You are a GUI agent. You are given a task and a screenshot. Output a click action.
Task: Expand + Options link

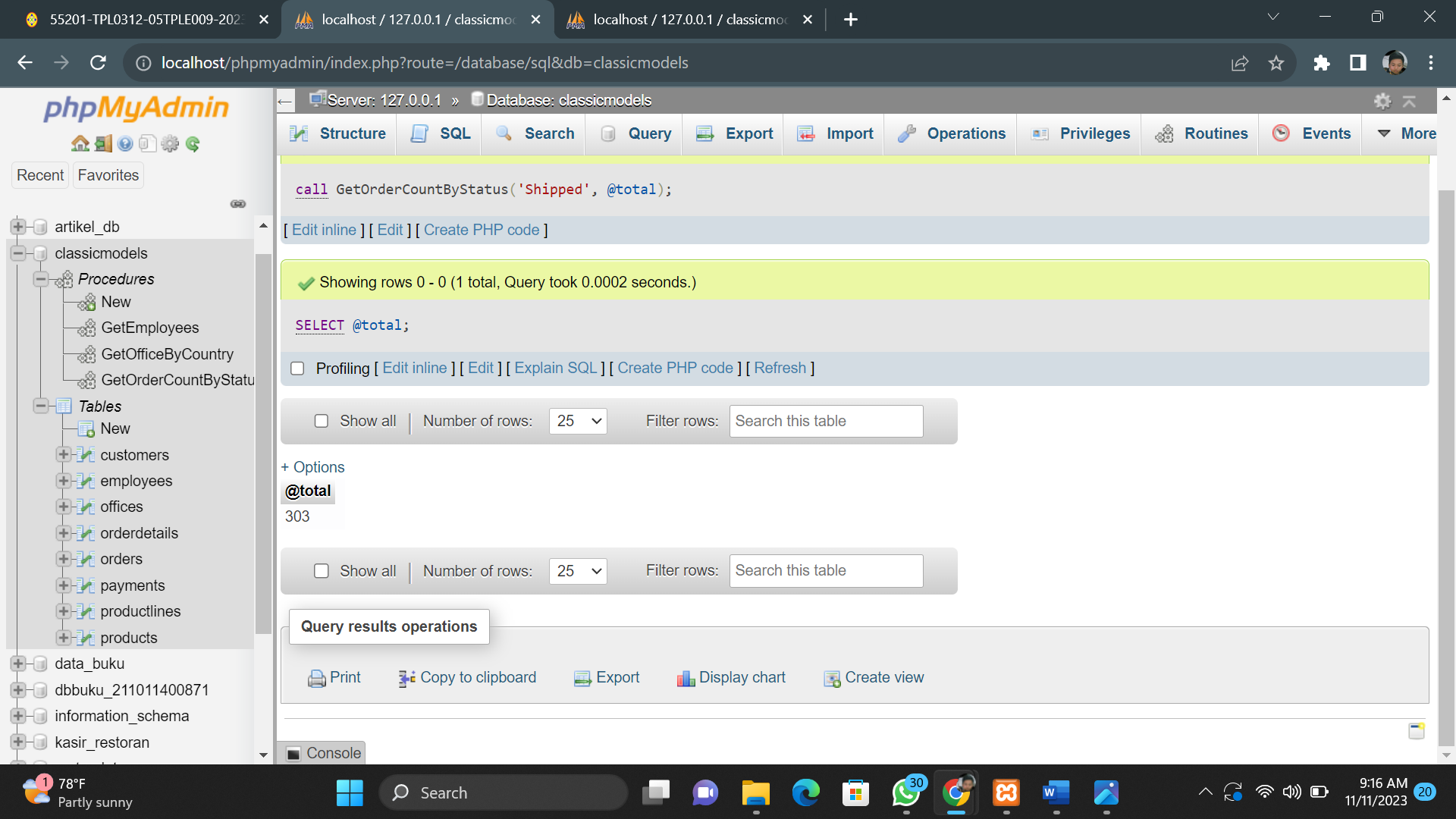click(x=312, y=468)
